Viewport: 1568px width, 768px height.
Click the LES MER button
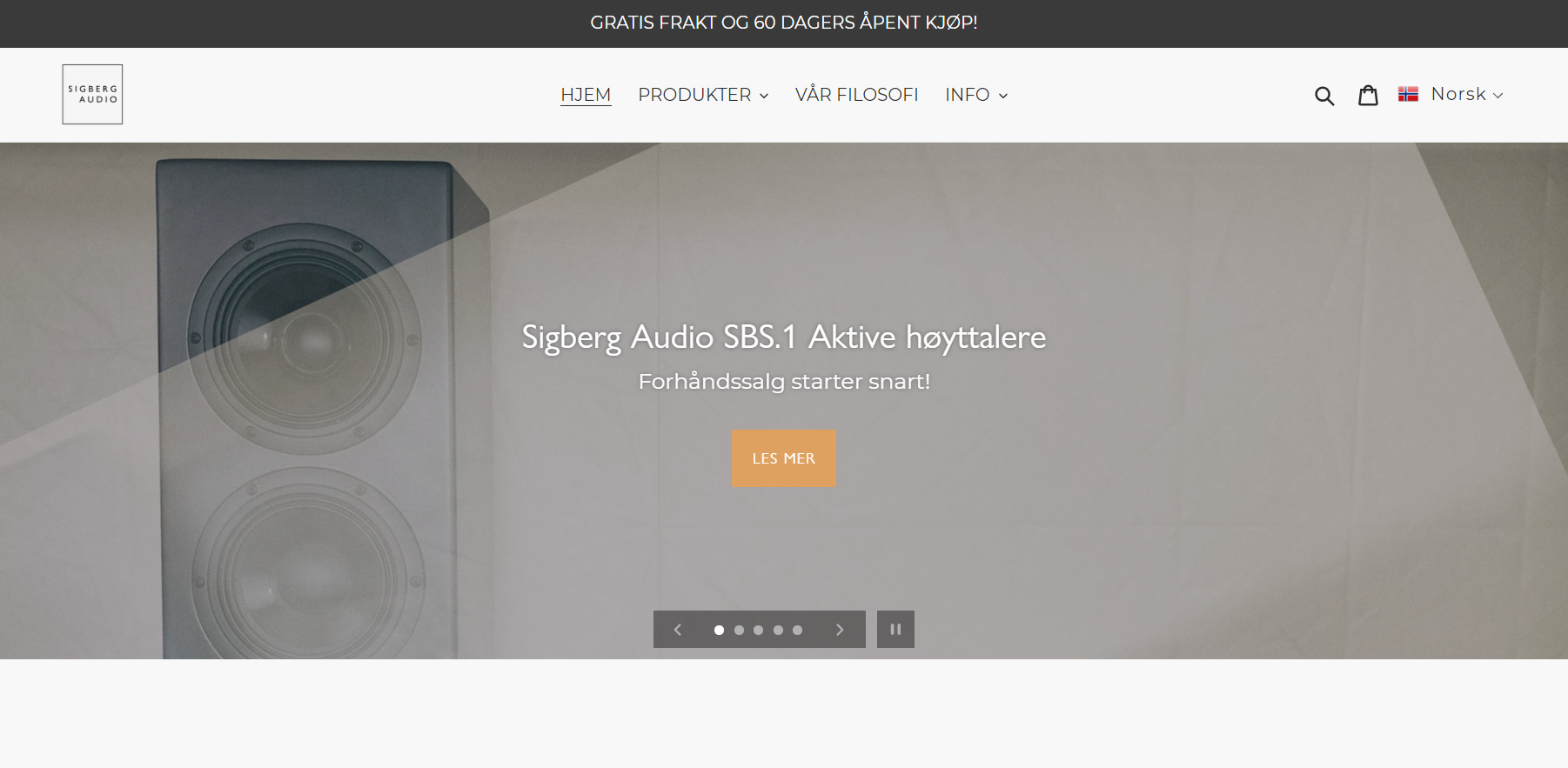(x=784, y=458)
